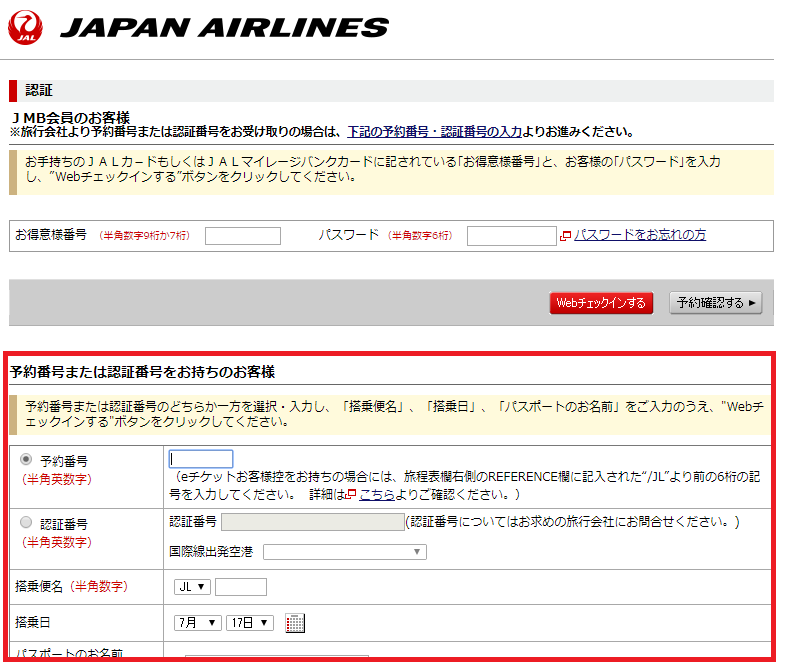This screenshot has width=790, height=662.
Task: Open the 17日 day dropdown
Action: 250,623
